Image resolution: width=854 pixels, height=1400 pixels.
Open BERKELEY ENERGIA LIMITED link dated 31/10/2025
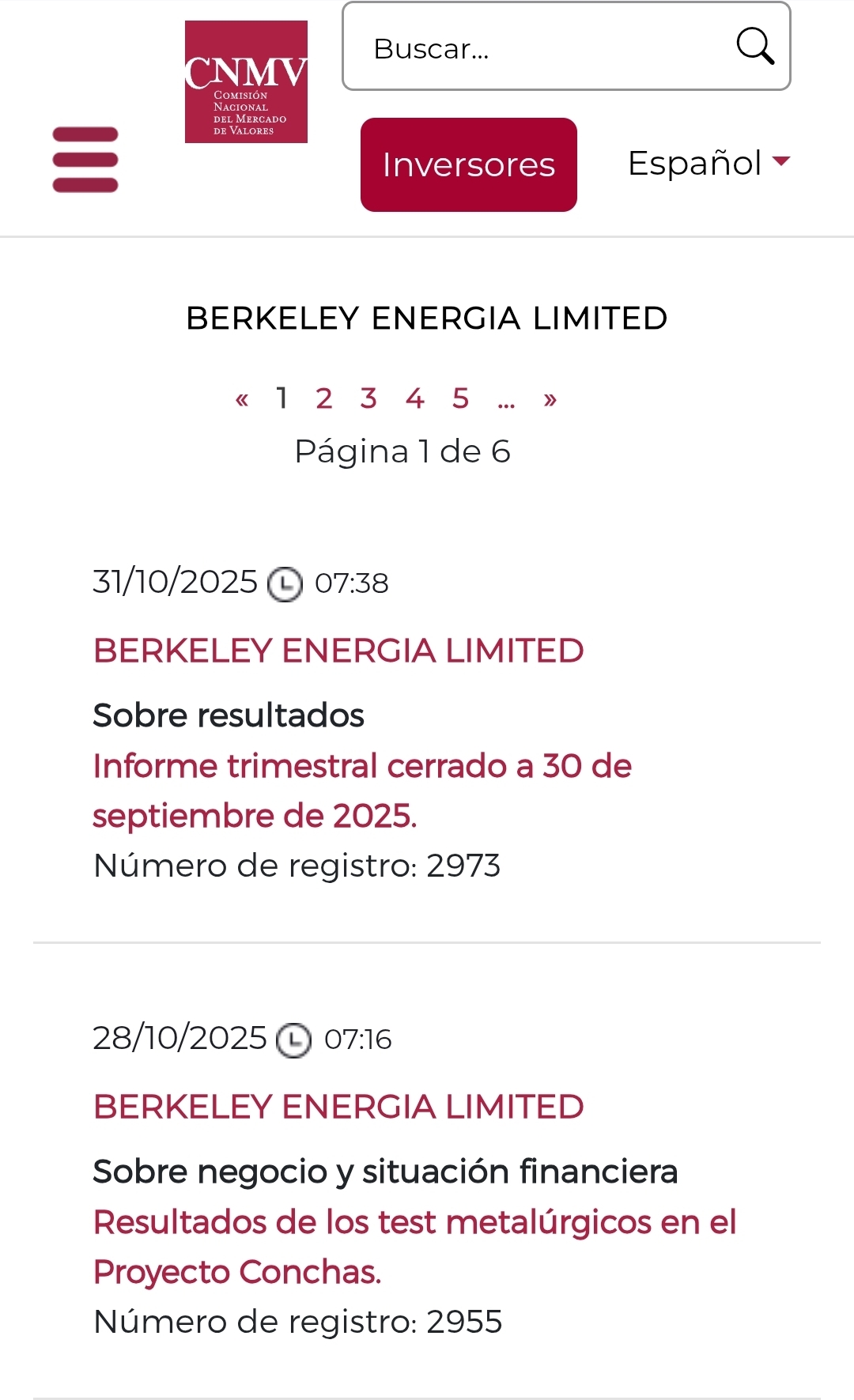coord(338,651)
